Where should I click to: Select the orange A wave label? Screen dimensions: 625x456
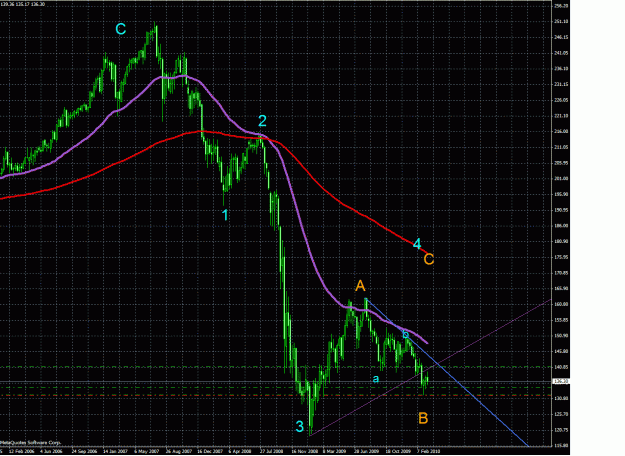[360, 286]
